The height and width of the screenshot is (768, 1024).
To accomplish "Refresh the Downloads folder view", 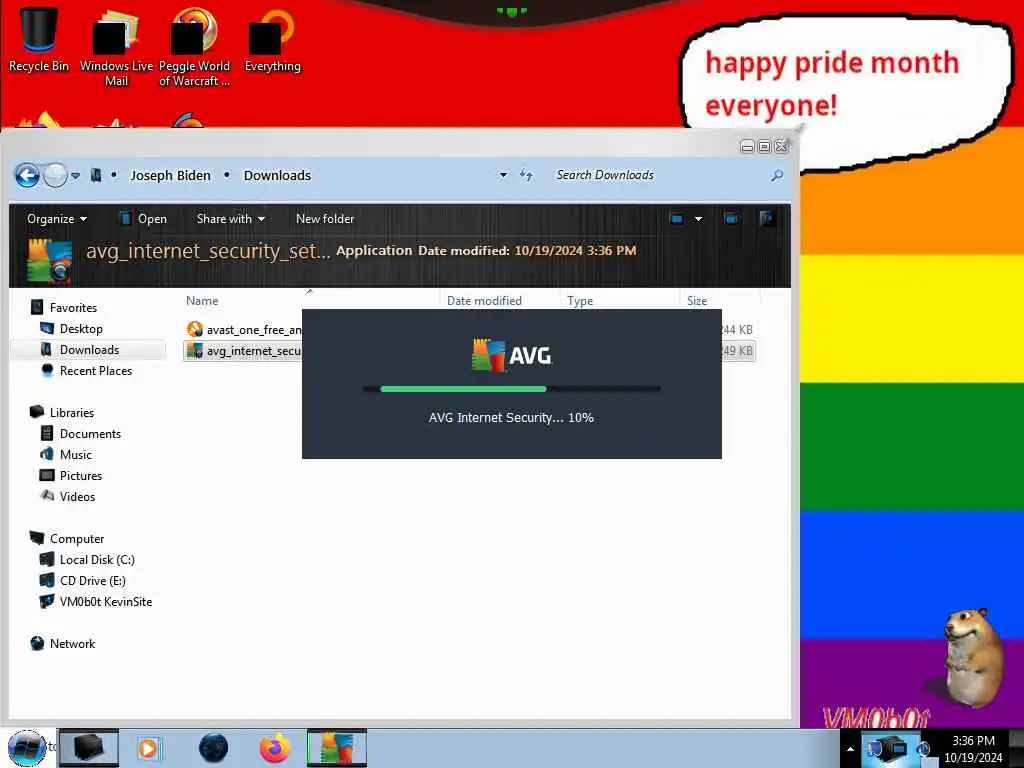I will pyautogui.click(x=526, y=175).
